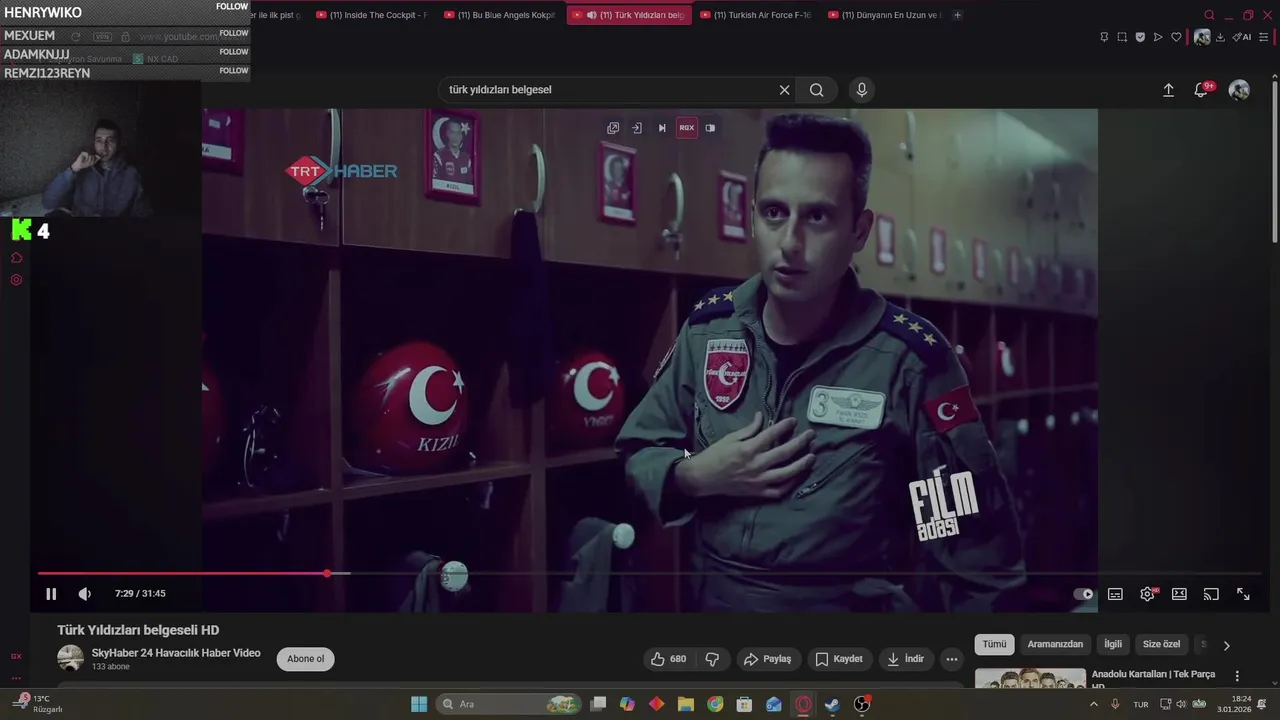Screen dimensions: 1280x720
Task: Open the Windows Start menu
Action: (419, 704)
